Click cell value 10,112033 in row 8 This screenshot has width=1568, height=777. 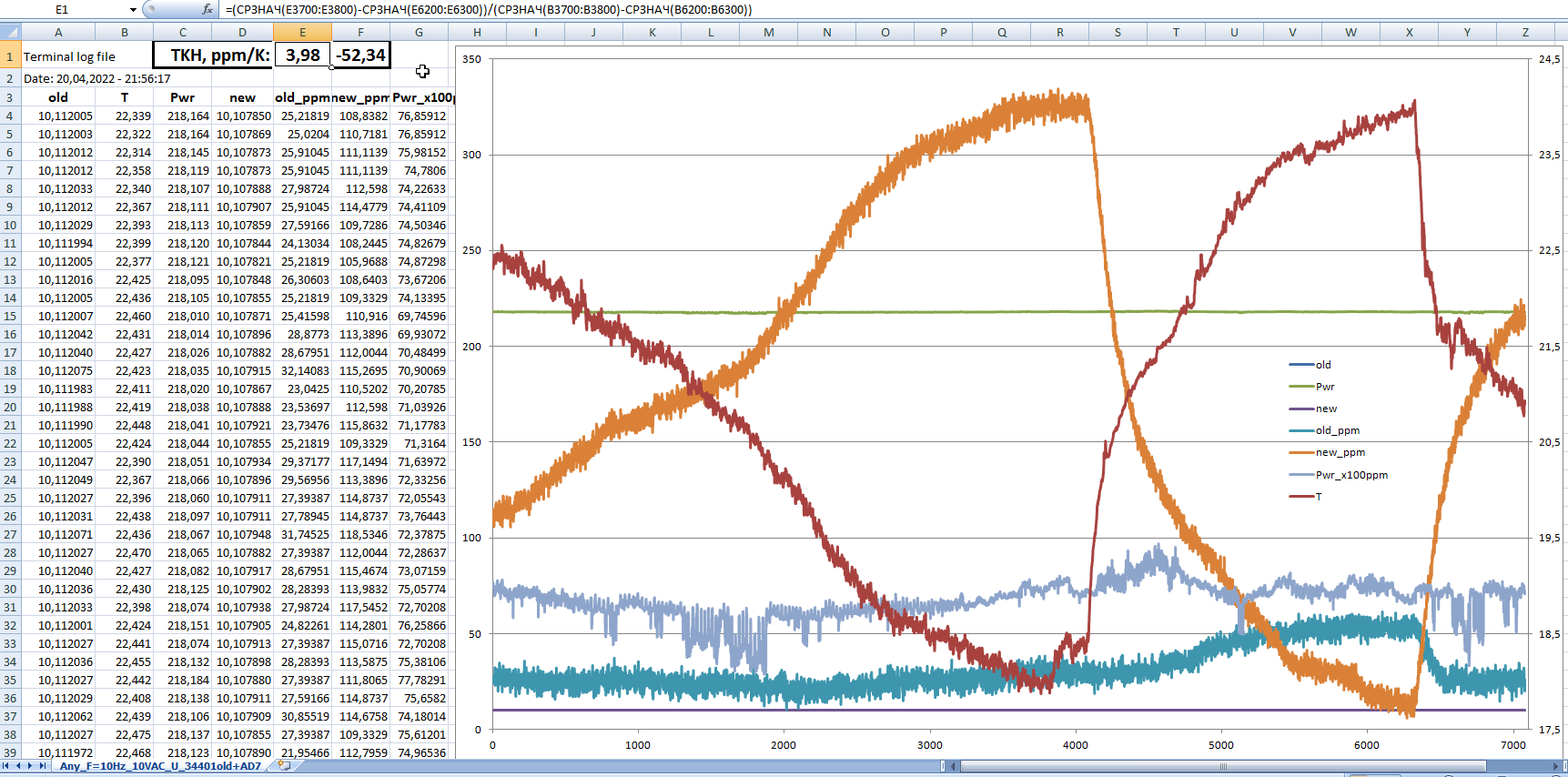58,188
